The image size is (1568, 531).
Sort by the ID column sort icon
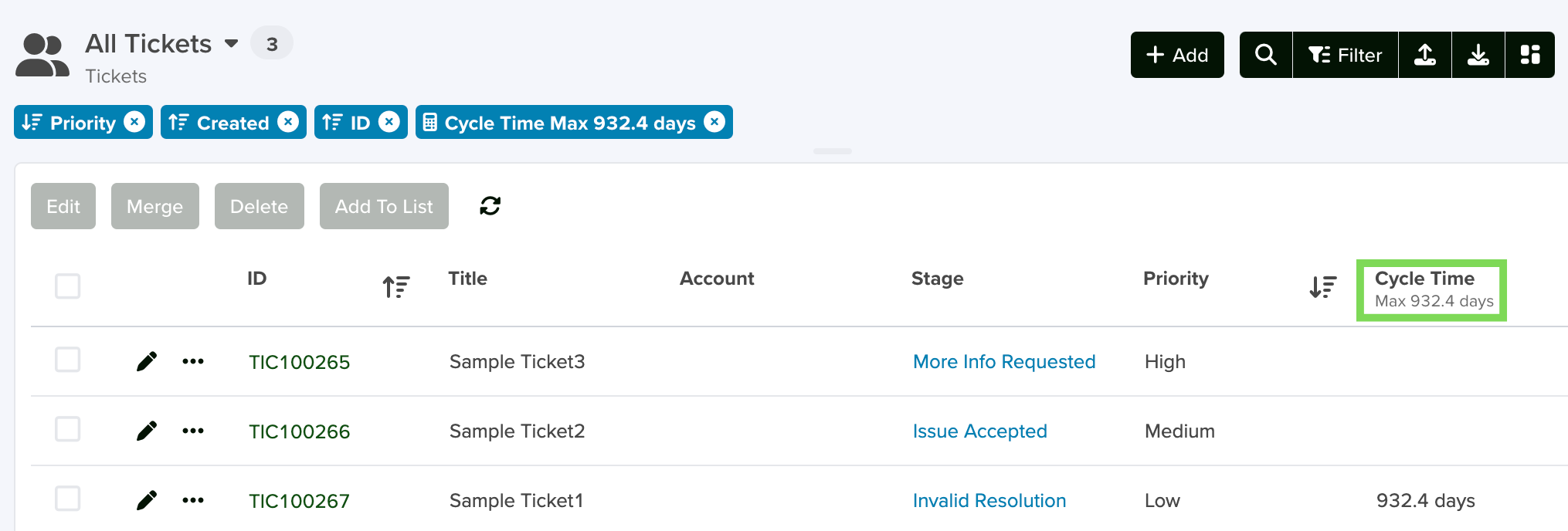coord(396,287)
